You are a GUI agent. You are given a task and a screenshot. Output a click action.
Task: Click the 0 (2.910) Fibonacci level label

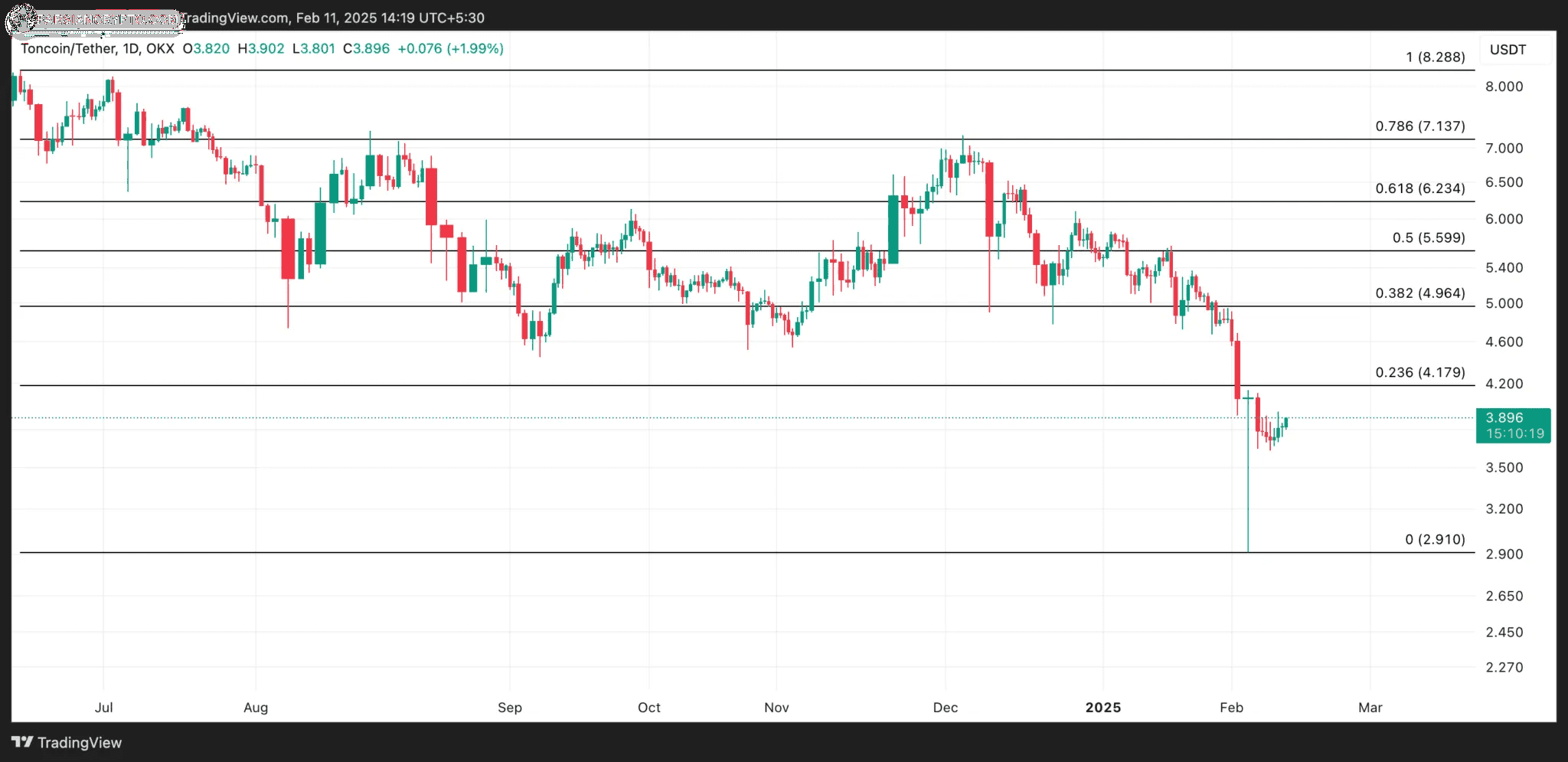pyautogui.click(x=1434, y=540)
